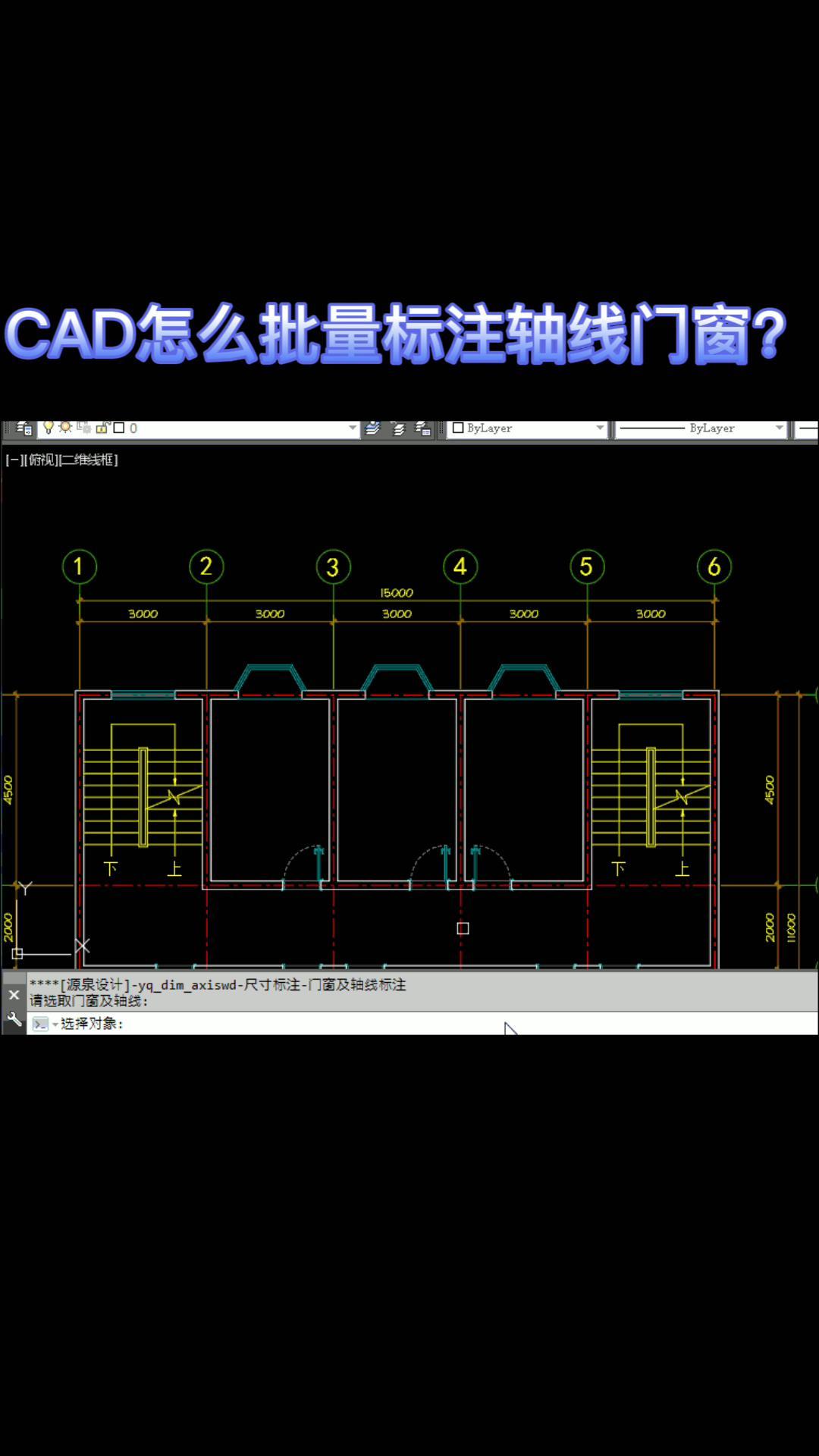Toggle layer 0 lock padlock
The image size is (819, 1456).
click(x=102, y=428)
